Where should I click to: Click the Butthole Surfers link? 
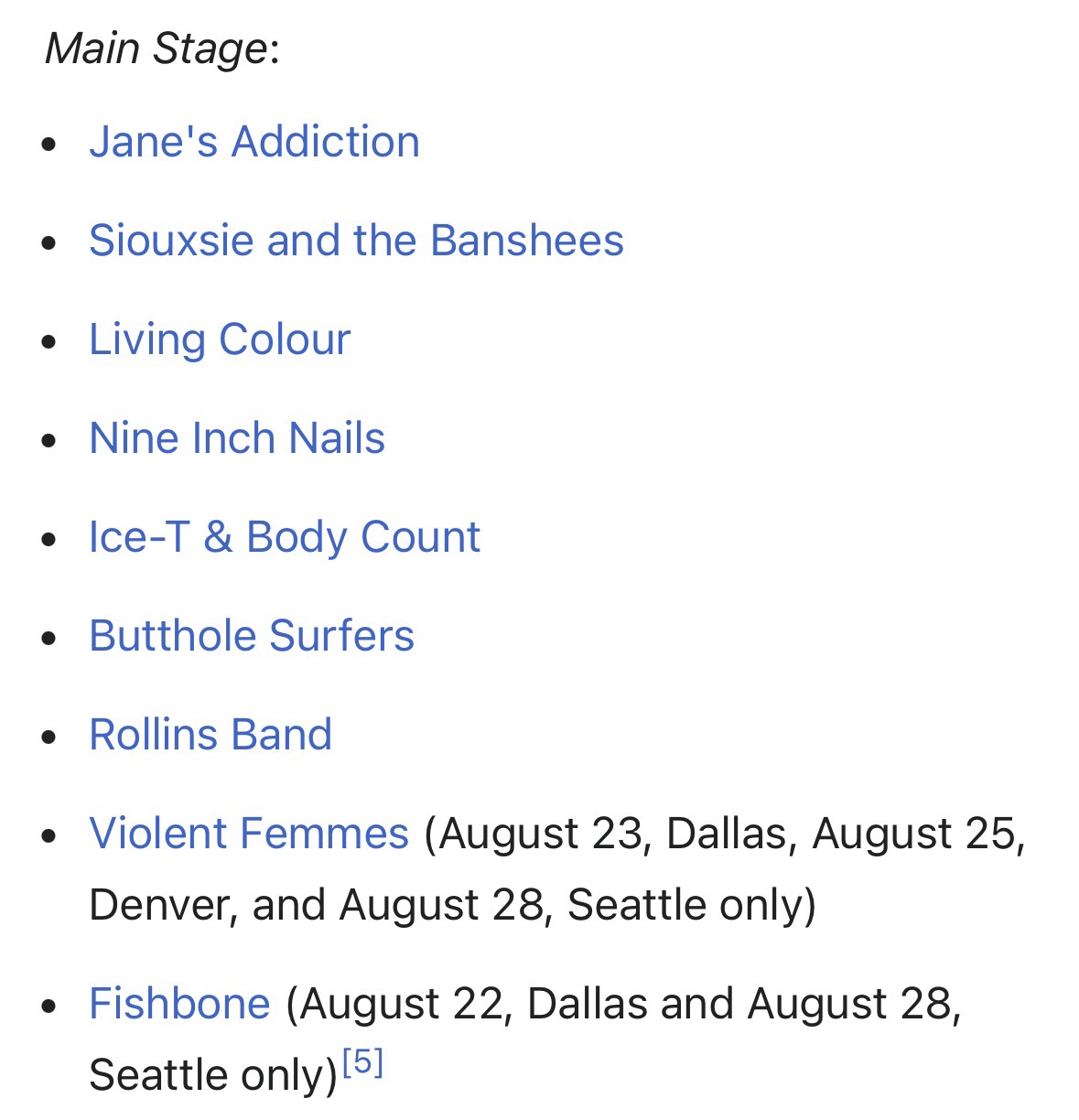[252, 637]
